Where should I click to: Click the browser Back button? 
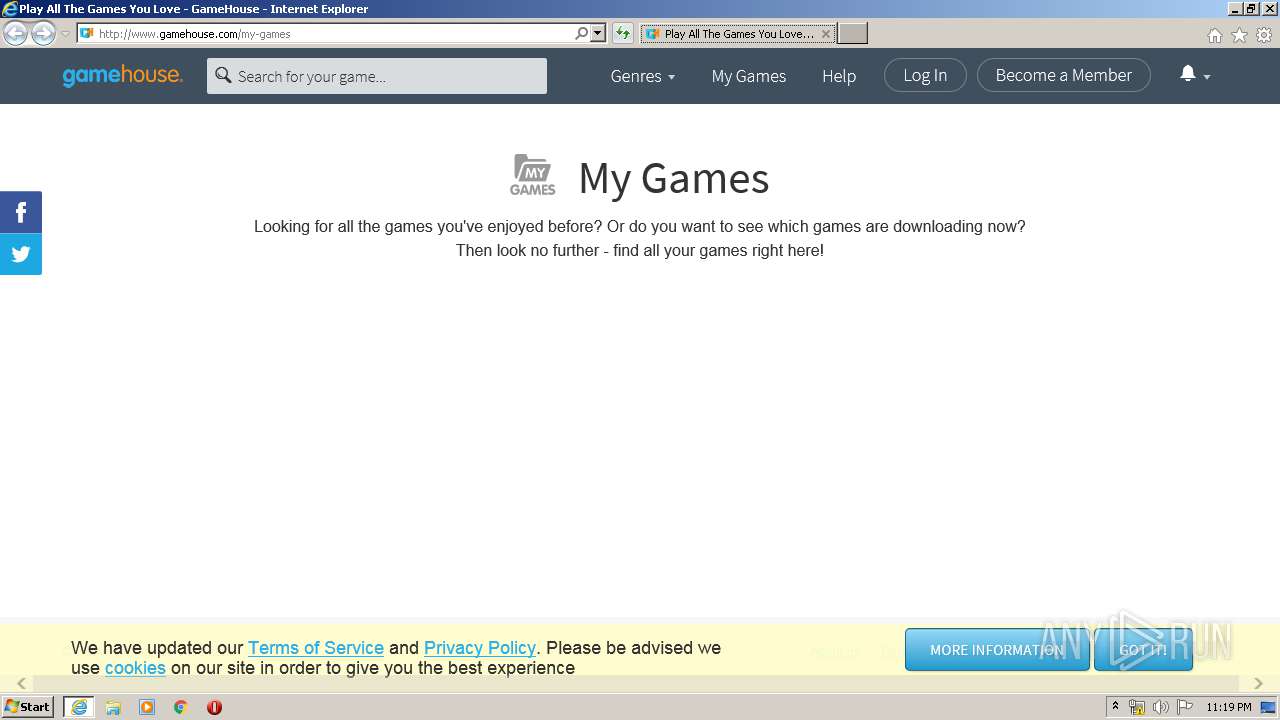click(15, 34)
